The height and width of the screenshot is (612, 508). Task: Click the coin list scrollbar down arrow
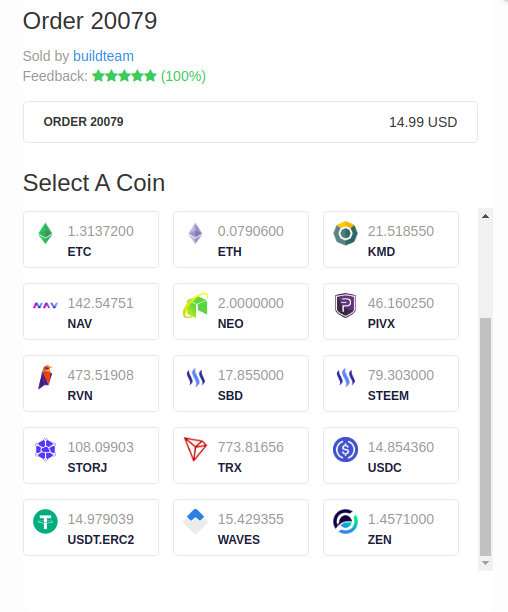click(485, 563)
